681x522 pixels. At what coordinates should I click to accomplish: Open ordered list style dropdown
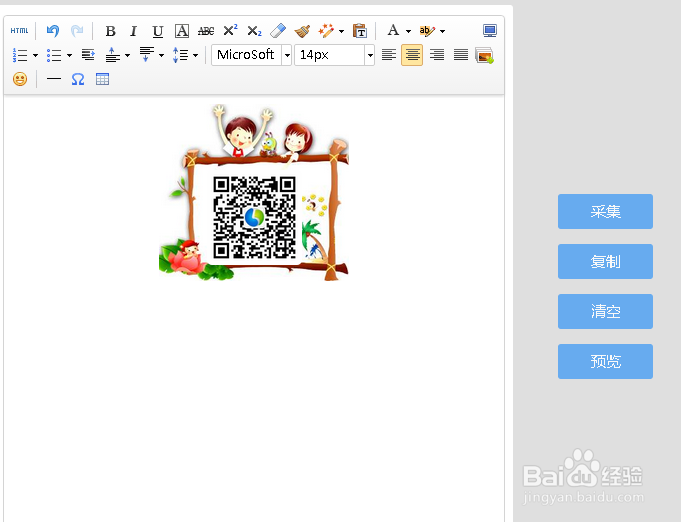[x=35, y=55]
